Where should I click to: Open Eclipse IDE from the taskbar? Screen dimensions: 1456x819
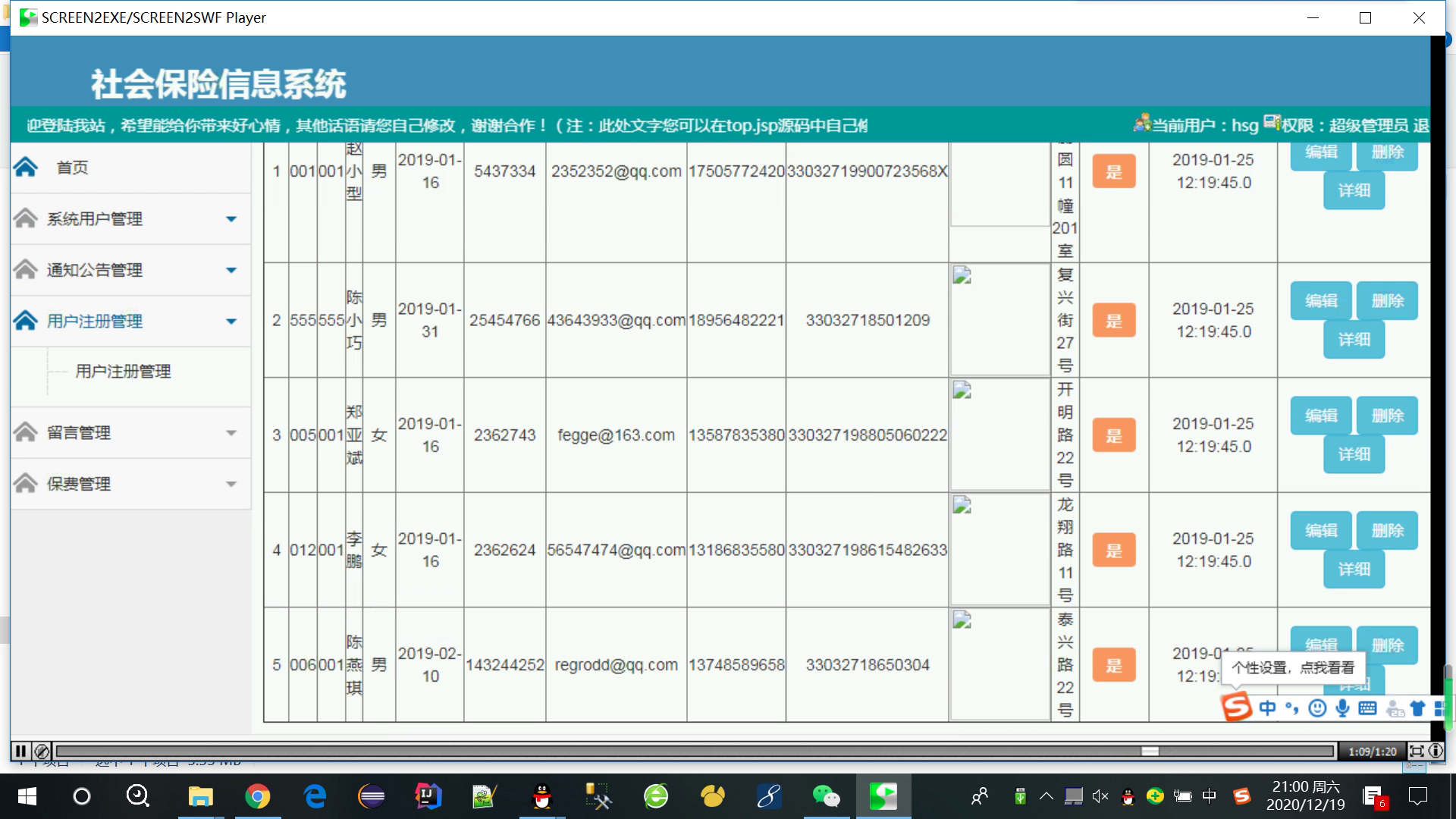pyautogui.click(x=372, y=796)
